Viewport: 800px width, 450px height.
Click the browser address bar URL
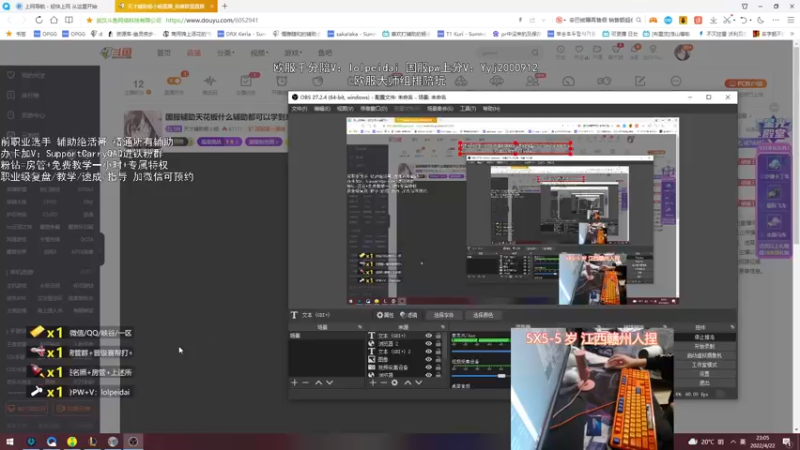212,20
